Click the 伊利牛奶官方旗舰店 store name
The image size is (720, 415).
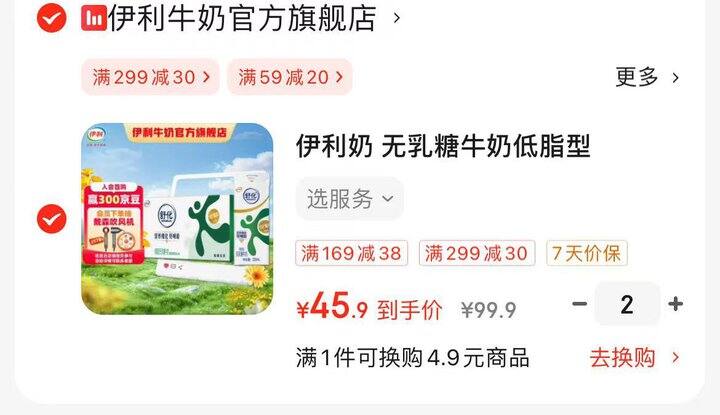pos(242,18)
